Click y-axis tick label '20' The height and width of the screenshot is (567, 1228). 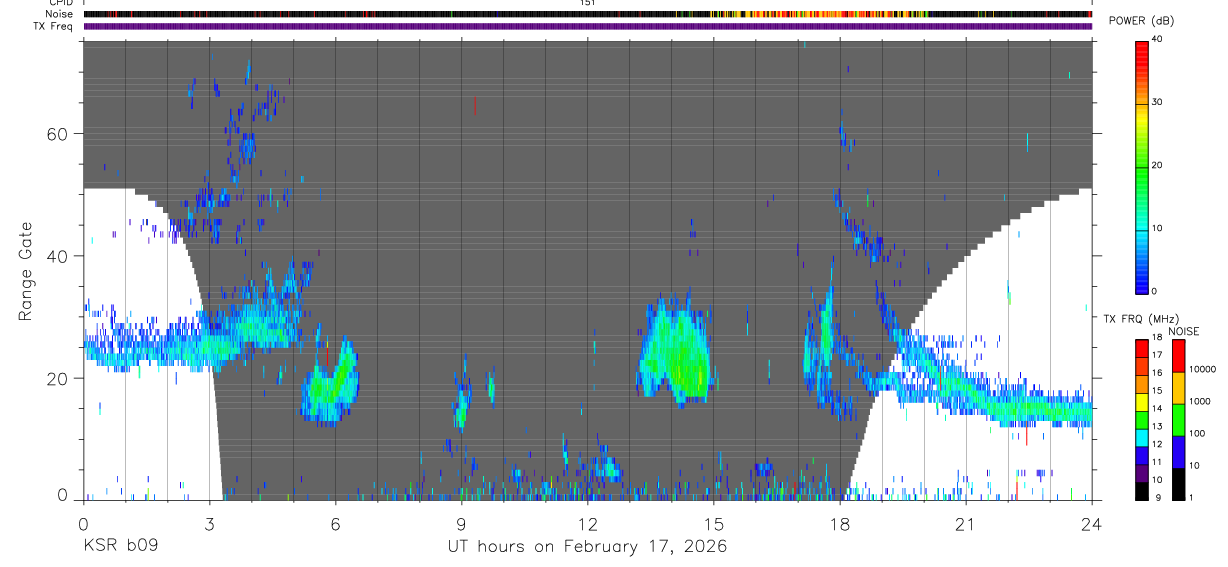coord(59,379)
